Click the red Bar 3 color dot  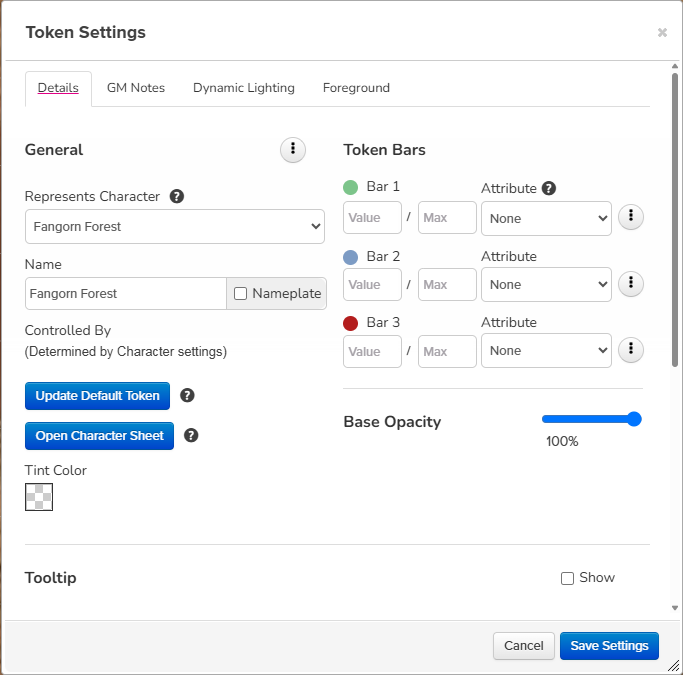pos(351,324)
